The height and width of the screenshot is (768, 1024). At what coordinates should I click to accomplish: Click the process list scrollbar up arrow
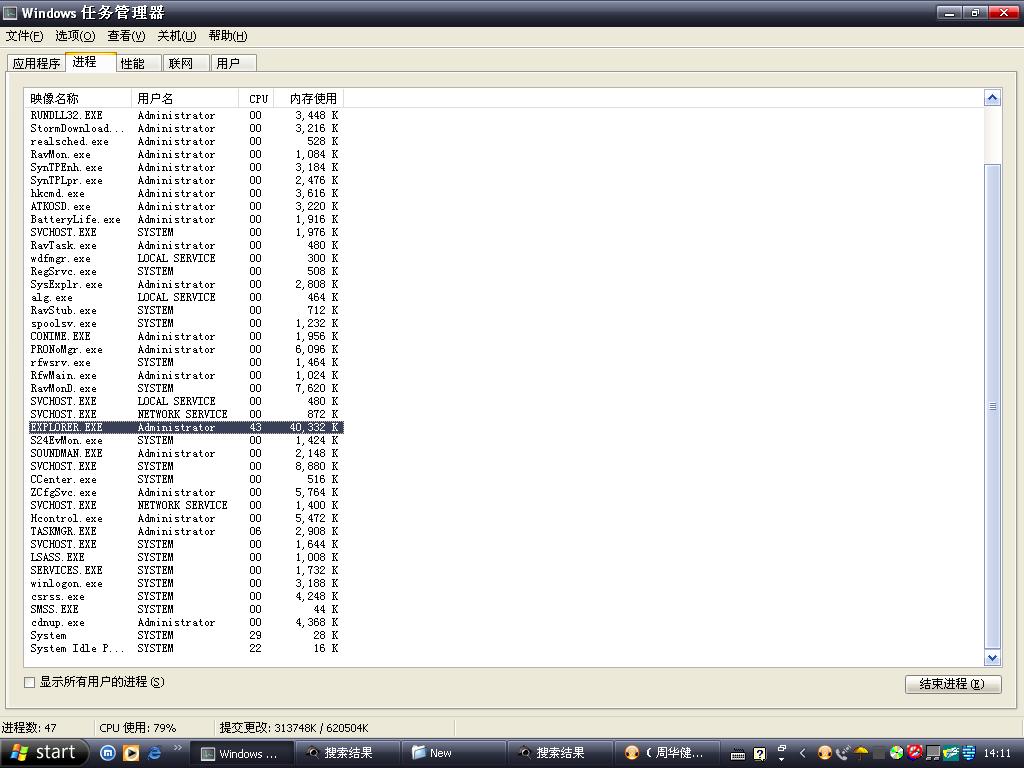(992, 99)
